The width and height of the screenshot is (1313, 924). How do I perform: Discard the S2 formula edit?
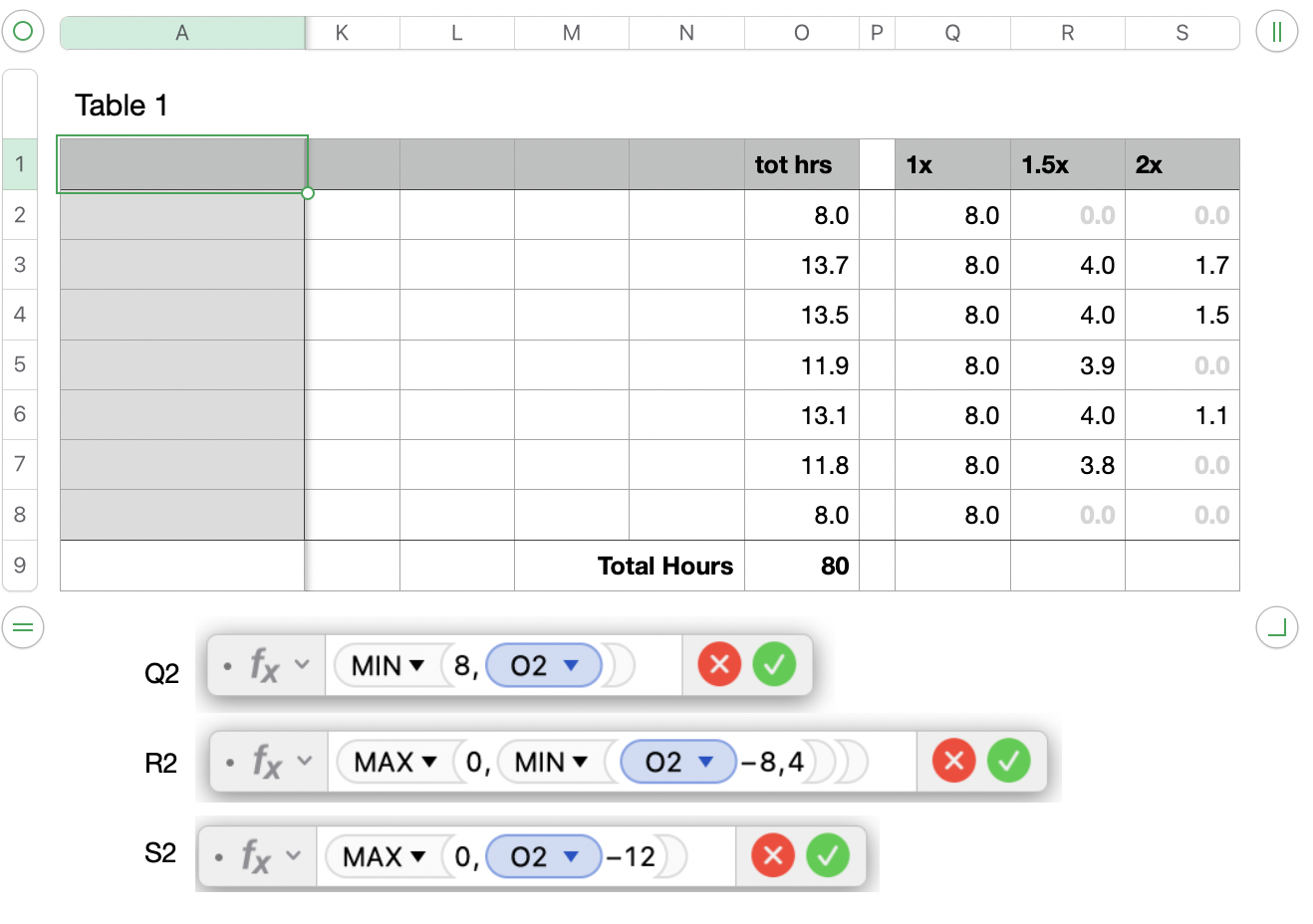[772, 855]
